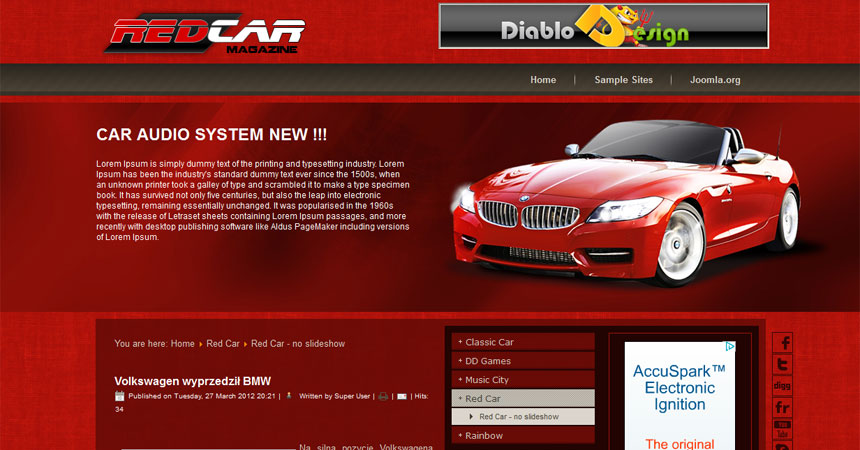Click the calendar icon beside Published date
This screenshot has height=450, width=860.
[120, 396]
